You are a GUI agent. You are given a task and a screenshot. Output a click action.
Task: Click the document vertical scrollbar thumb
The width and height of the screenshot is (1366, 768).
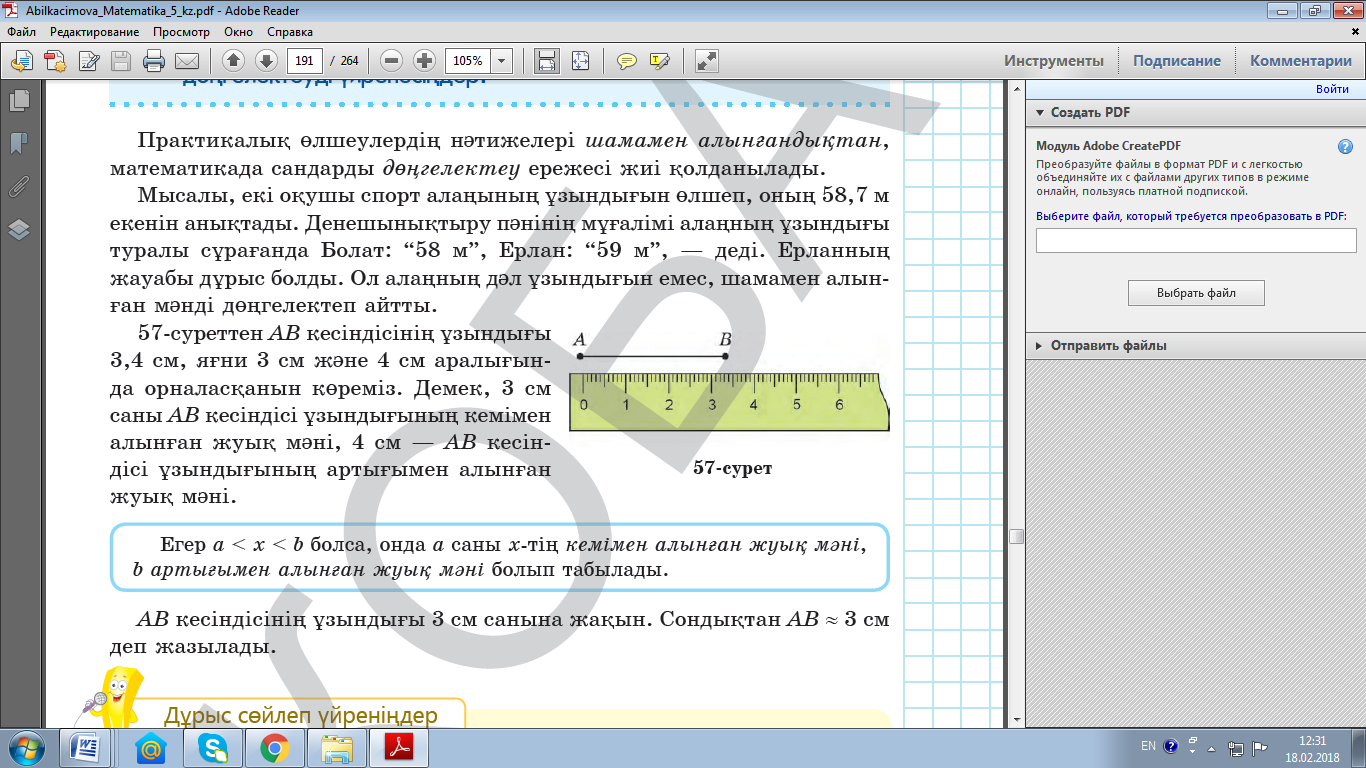1016,536
